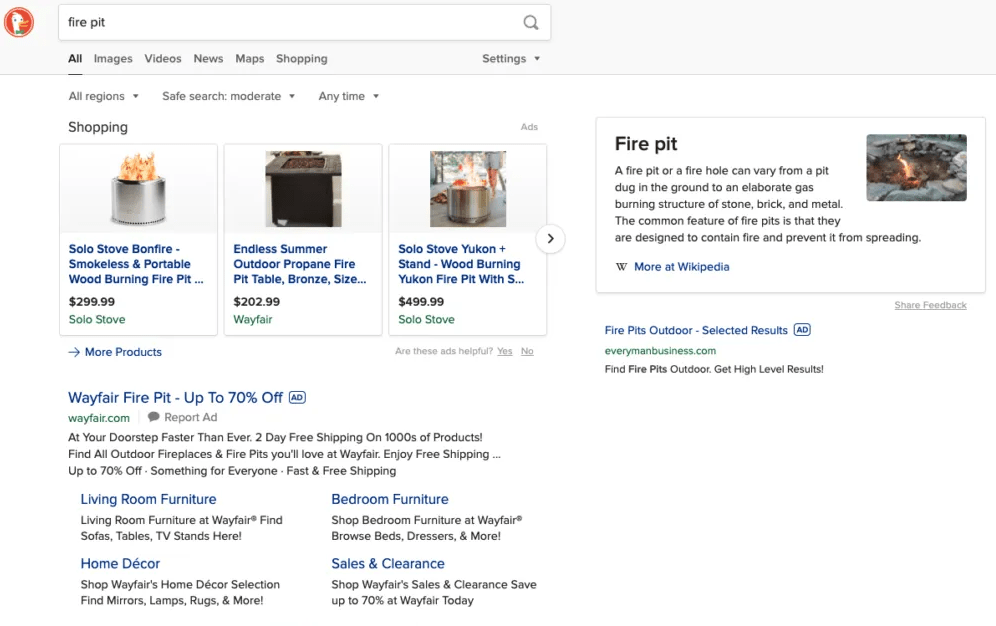Click the Ads label above products
Screen dimensions: 996x626
pyautogui.click(x=529, y=127)
